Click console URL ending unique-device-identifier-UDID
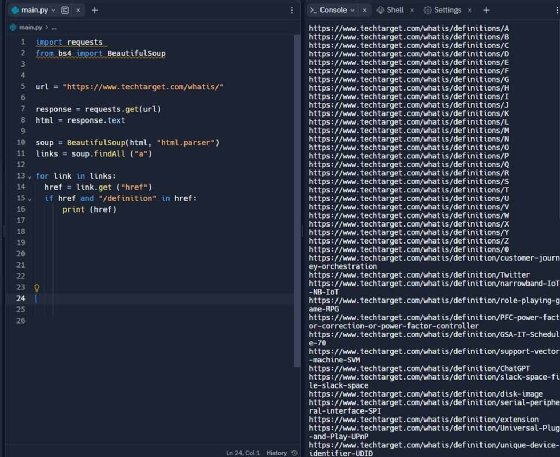This screenshot has width=560, height=457. pyautogui.click(x=434, y=449)
